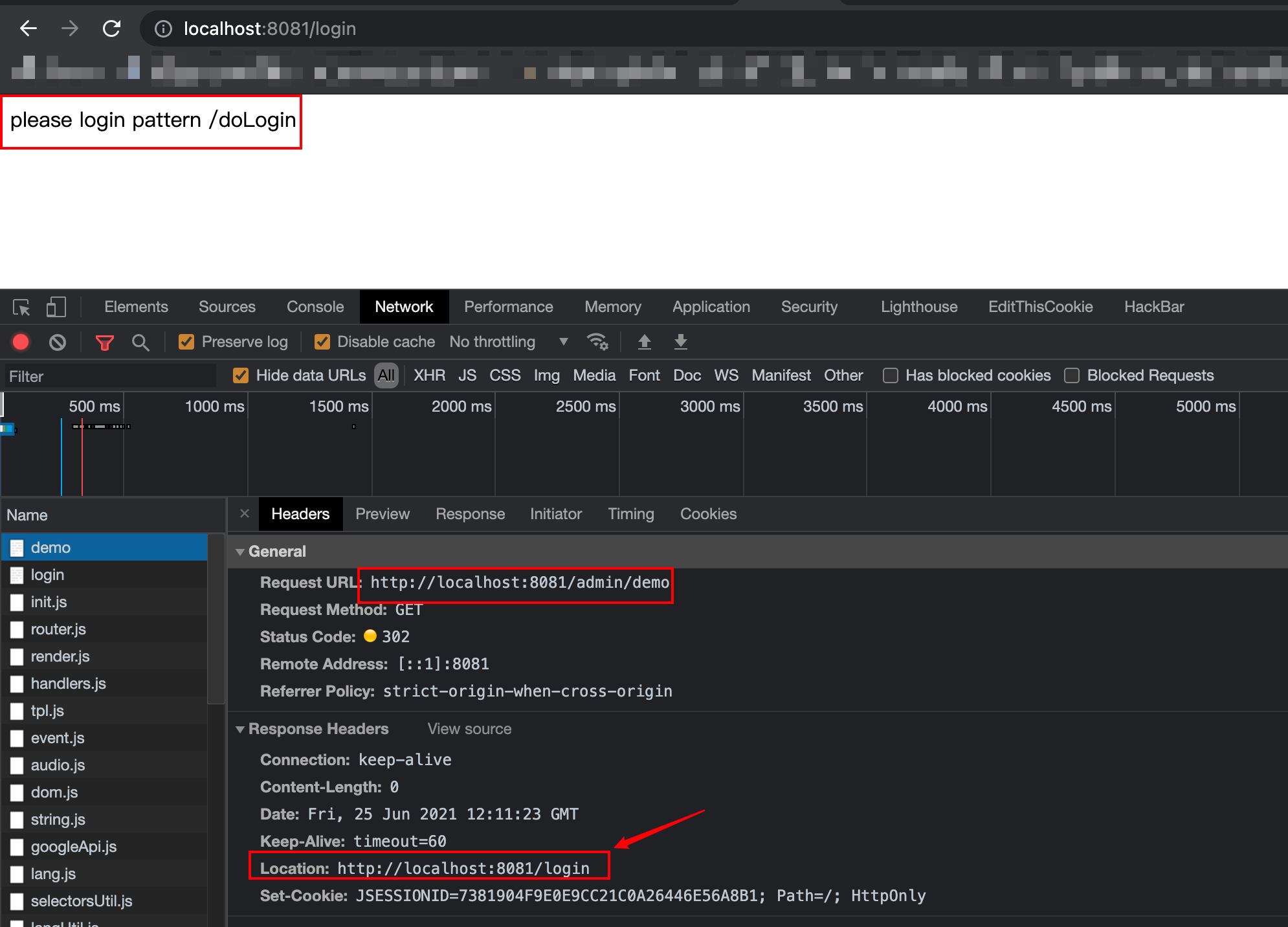Image resolution: width=1288 pixels, height=927 pixels.
Task: Import HAR file upload arrow
Action: point(644,342)
